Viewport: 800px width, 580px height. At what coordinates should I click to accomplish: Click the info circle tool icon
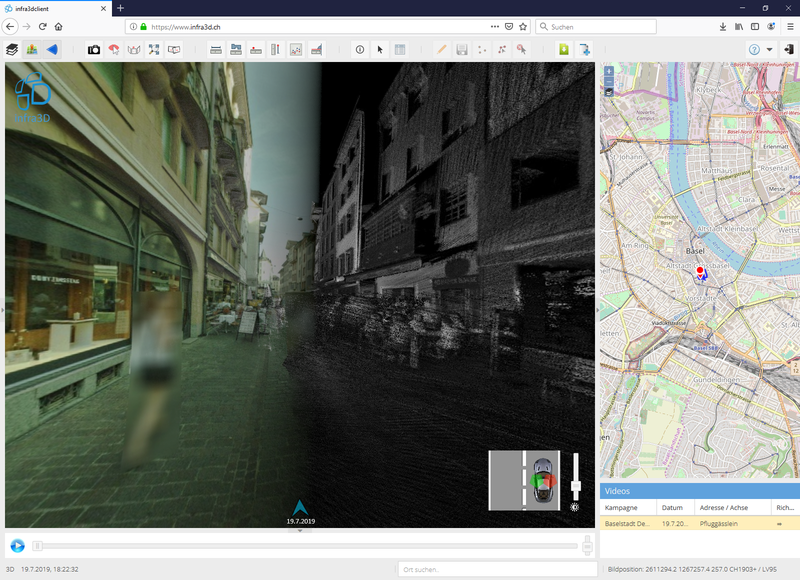(x=360, y=49)
